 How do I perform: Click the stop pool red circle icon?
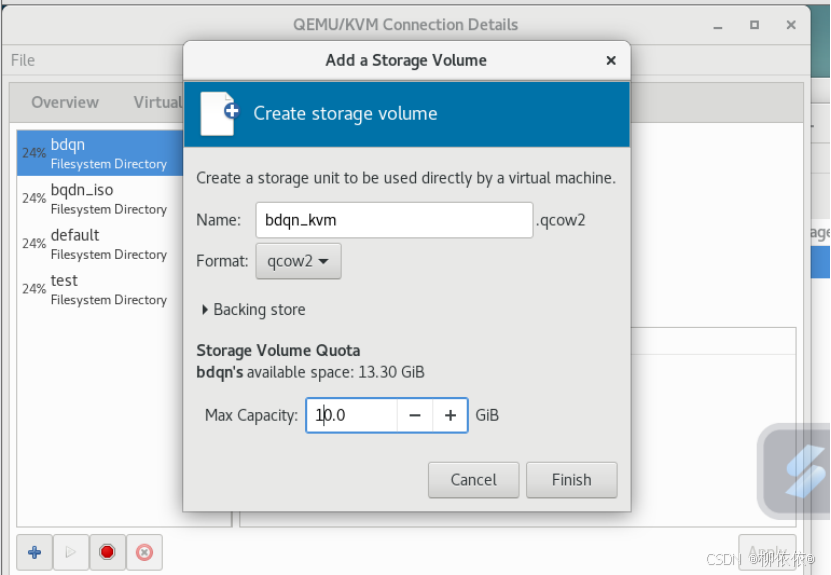point(107,552)
